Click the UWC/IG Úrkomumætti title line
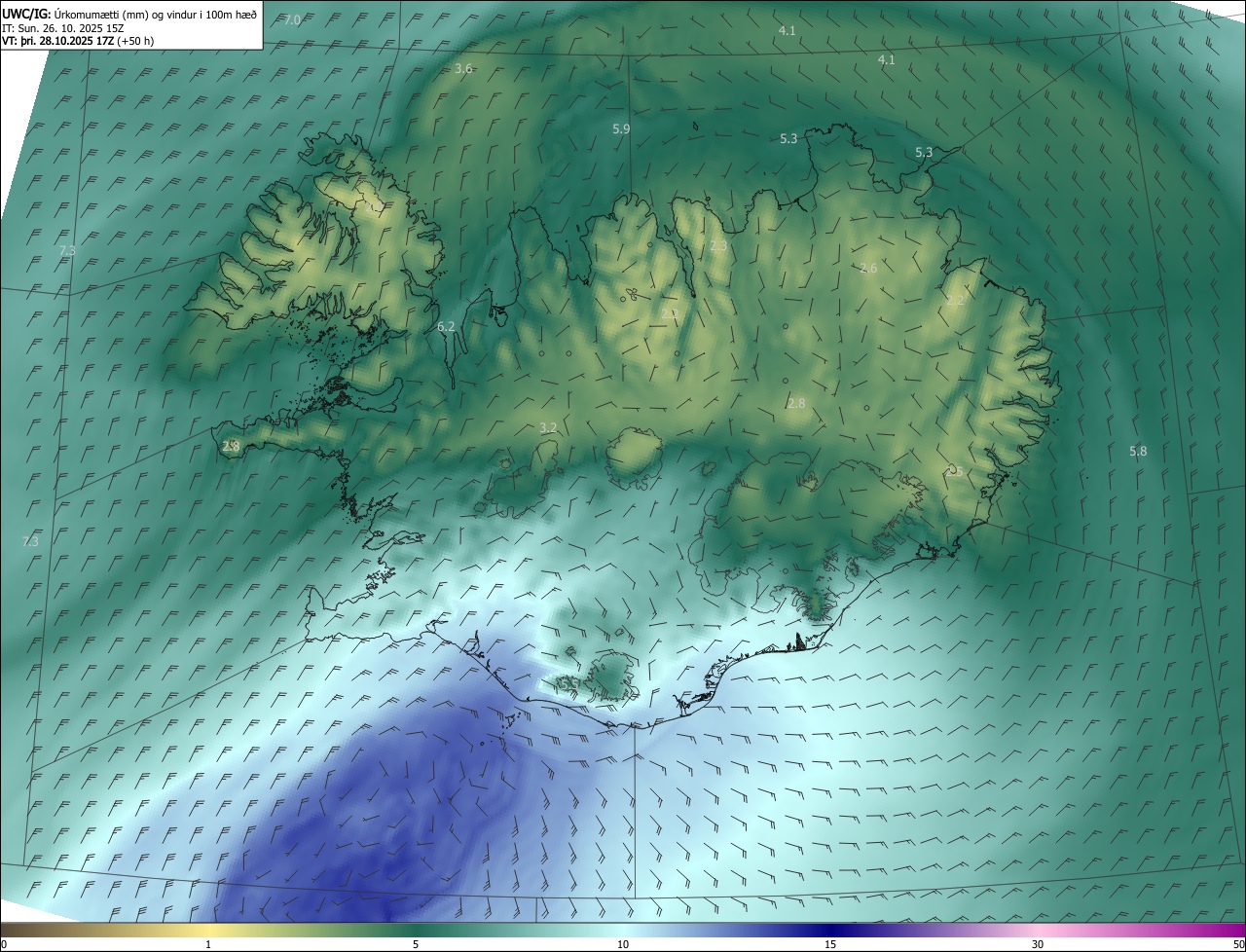The image size is (1246, 952). [x=129, y=14]
